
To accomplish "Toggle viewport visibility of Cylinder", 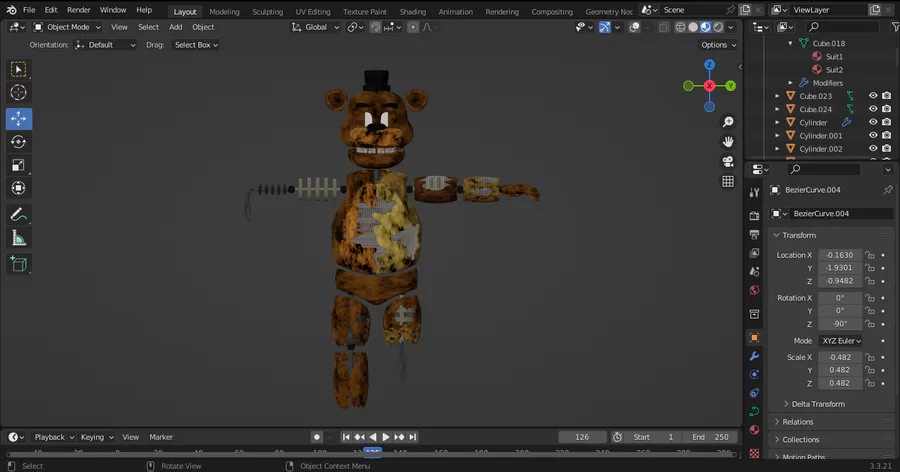I will coord(873,122).
